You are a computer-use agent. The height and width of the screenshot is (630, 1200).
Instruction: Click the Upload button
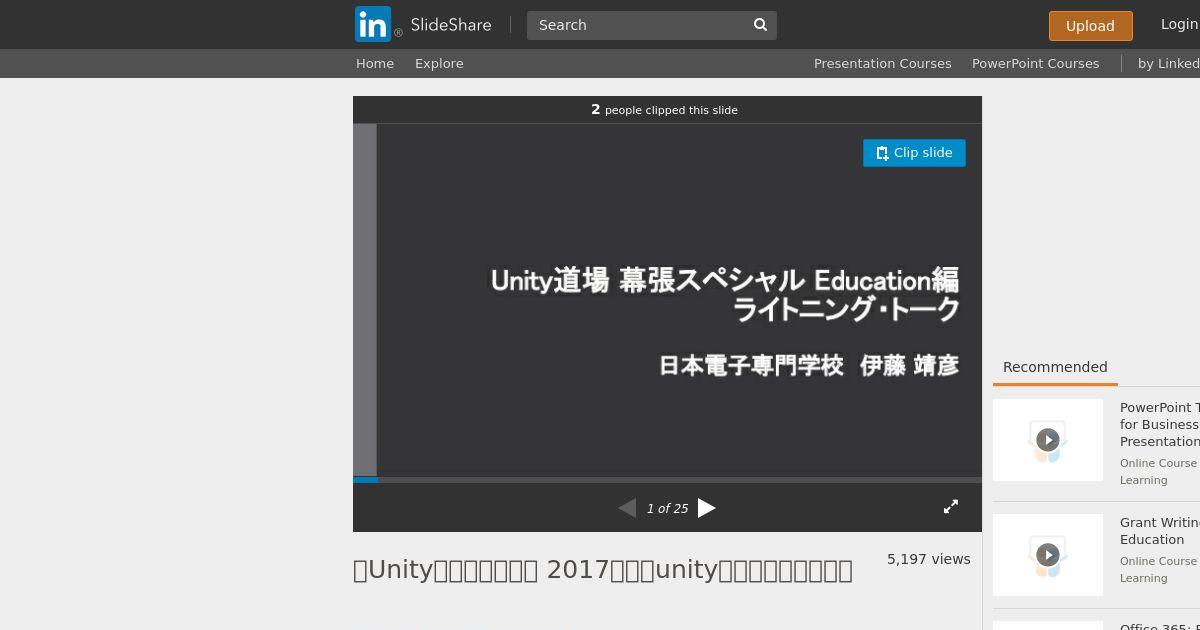click(x=1090, y=26)
